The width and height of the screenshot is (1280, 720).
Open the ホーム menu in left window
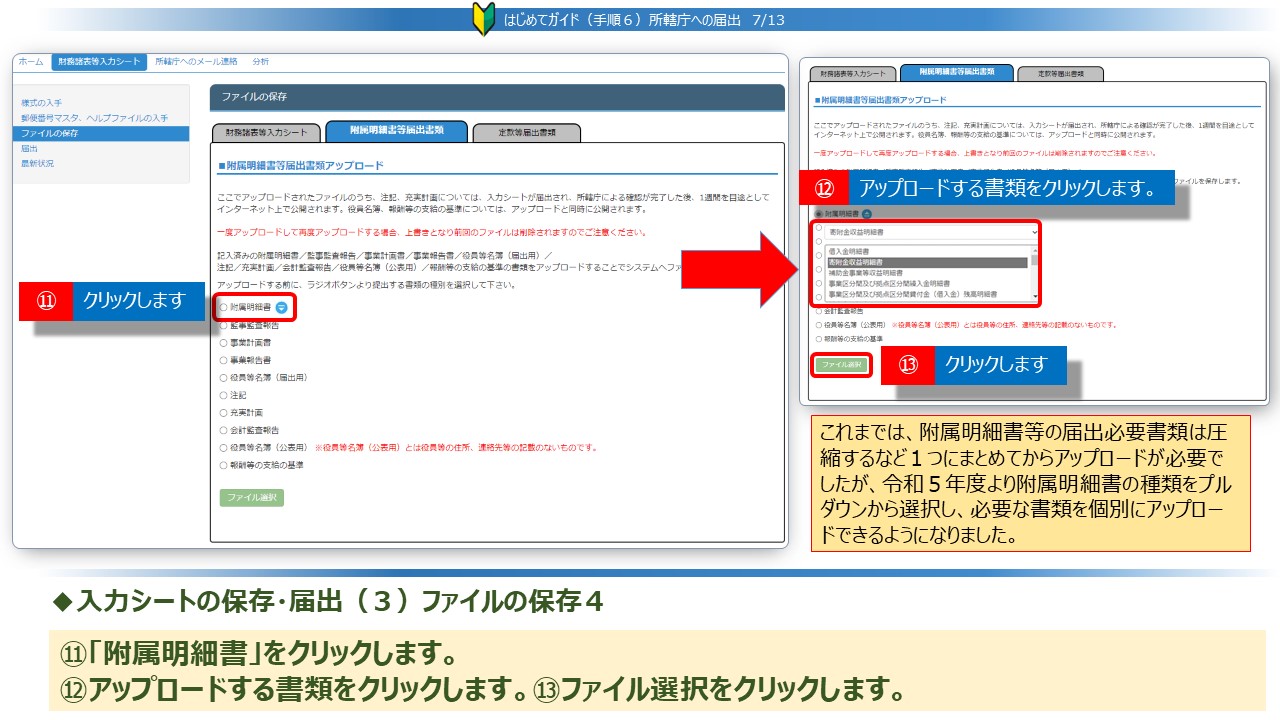tap(31, 62)
